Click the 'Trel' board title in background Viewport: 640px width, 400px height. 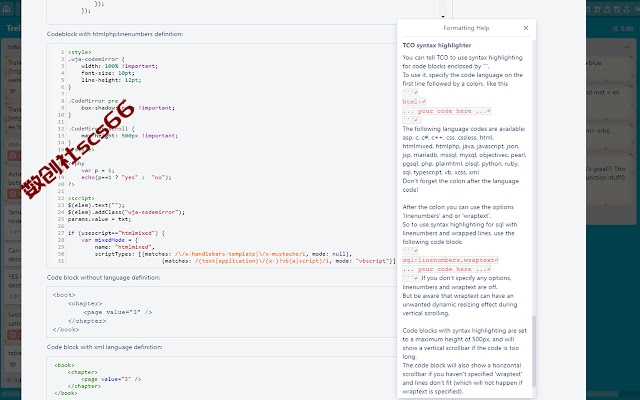click(x=13, y=28)
